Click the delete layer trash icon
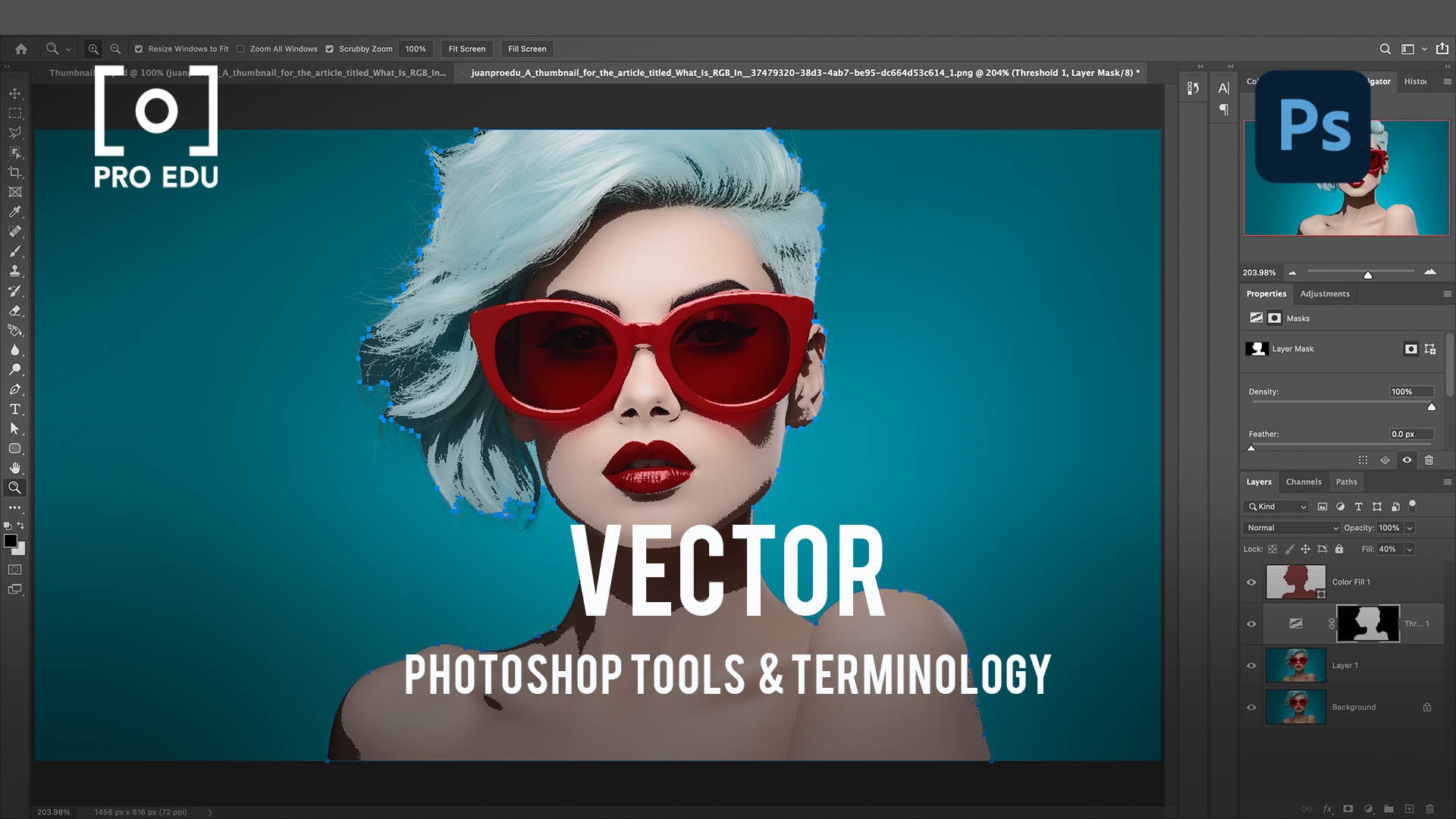 coord(1429,809)
